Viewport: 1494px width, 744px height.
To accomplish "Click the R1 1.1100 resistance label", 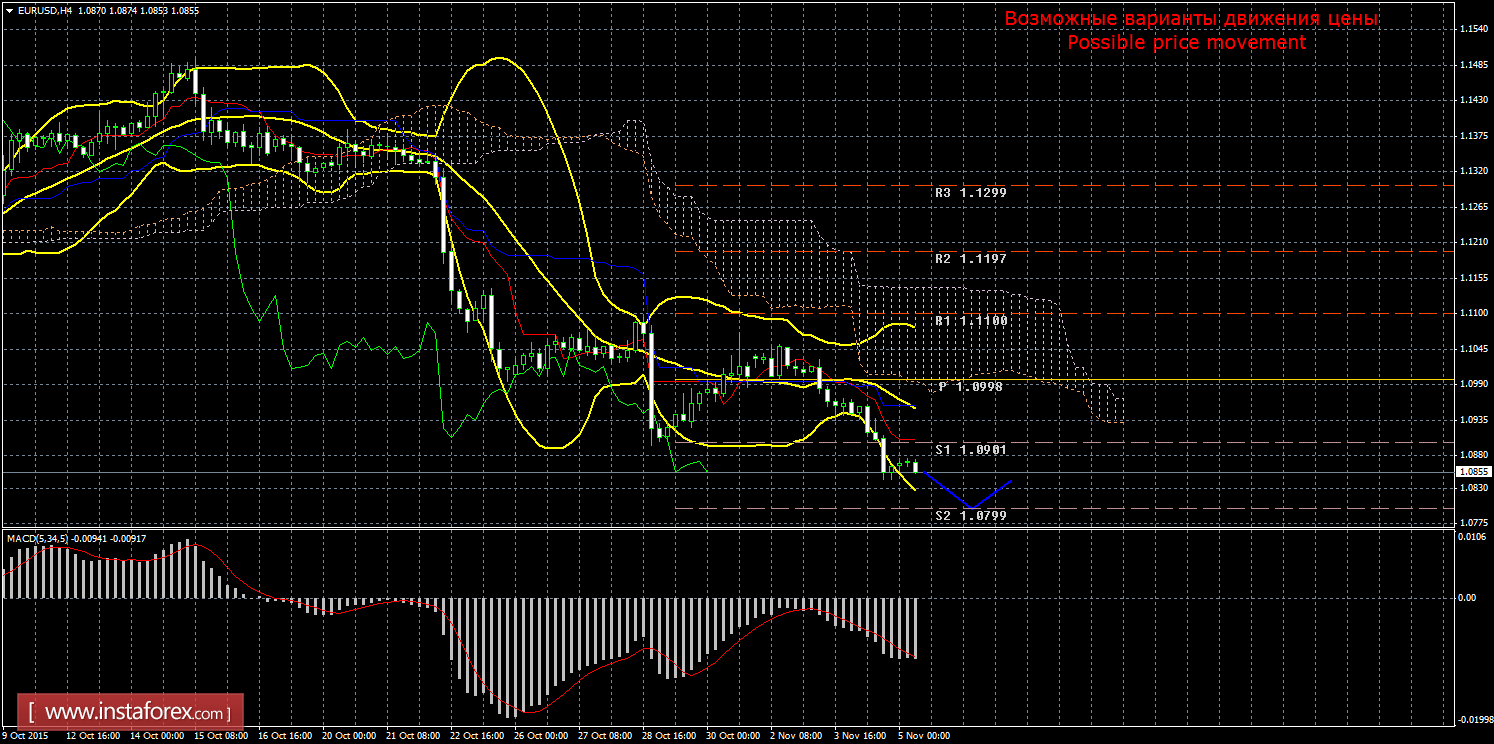I will pyautogui.click(x=970, y=321).
